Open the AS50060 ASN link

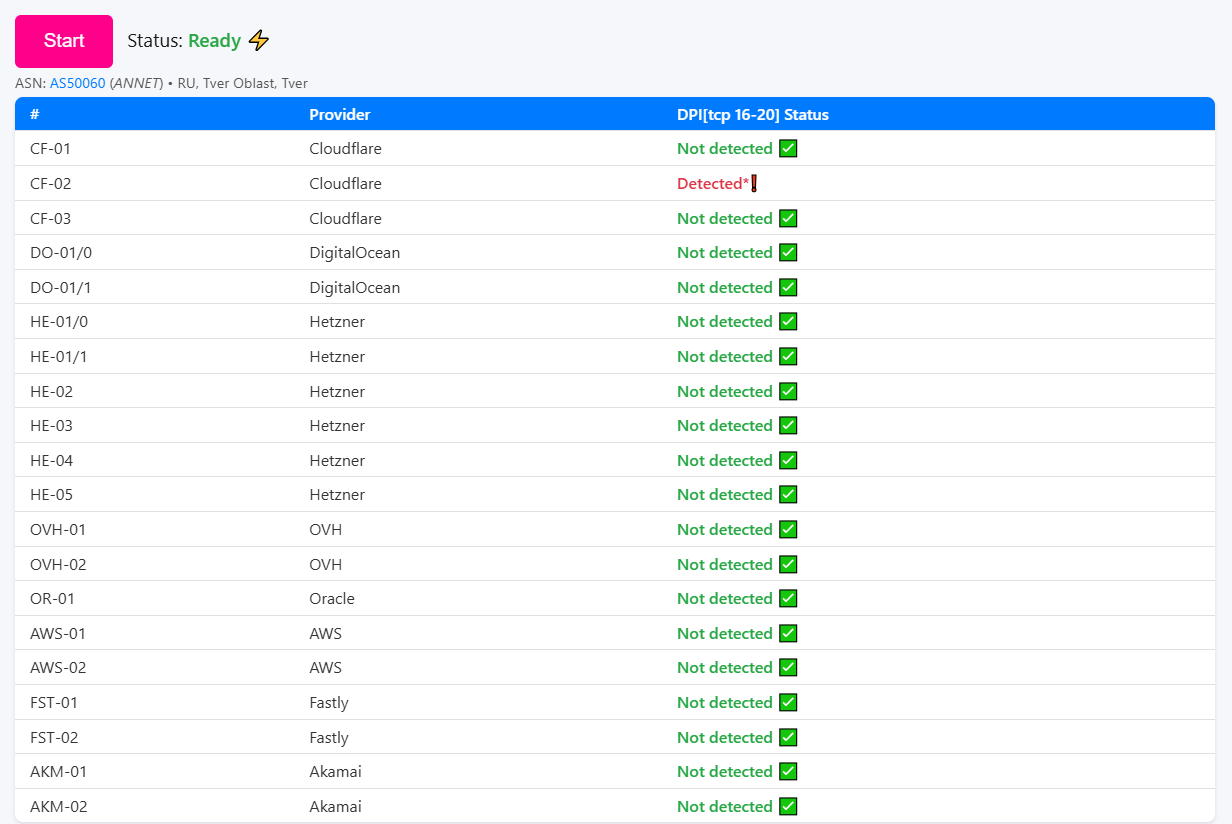pos(78,84)
